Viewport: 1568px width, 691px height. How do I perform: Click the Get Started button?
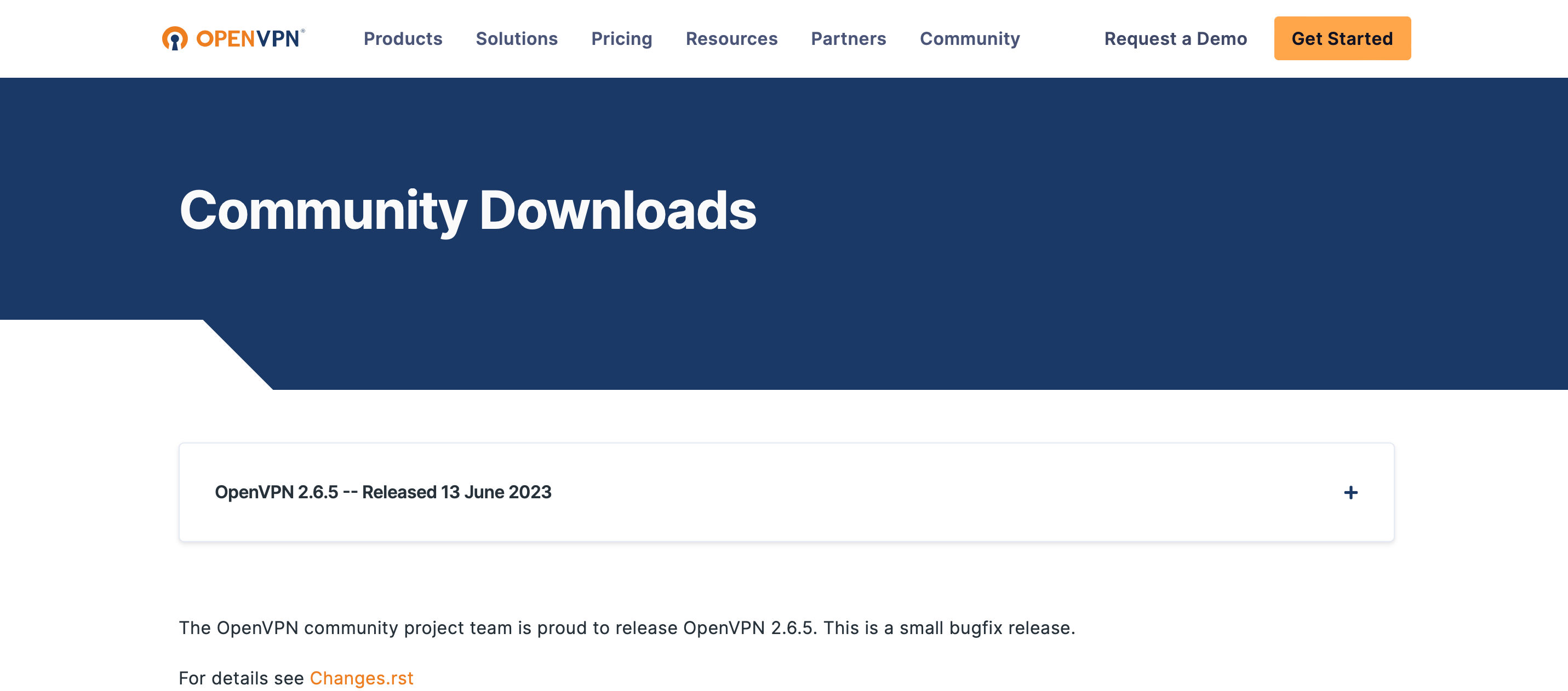(1342, 38)
